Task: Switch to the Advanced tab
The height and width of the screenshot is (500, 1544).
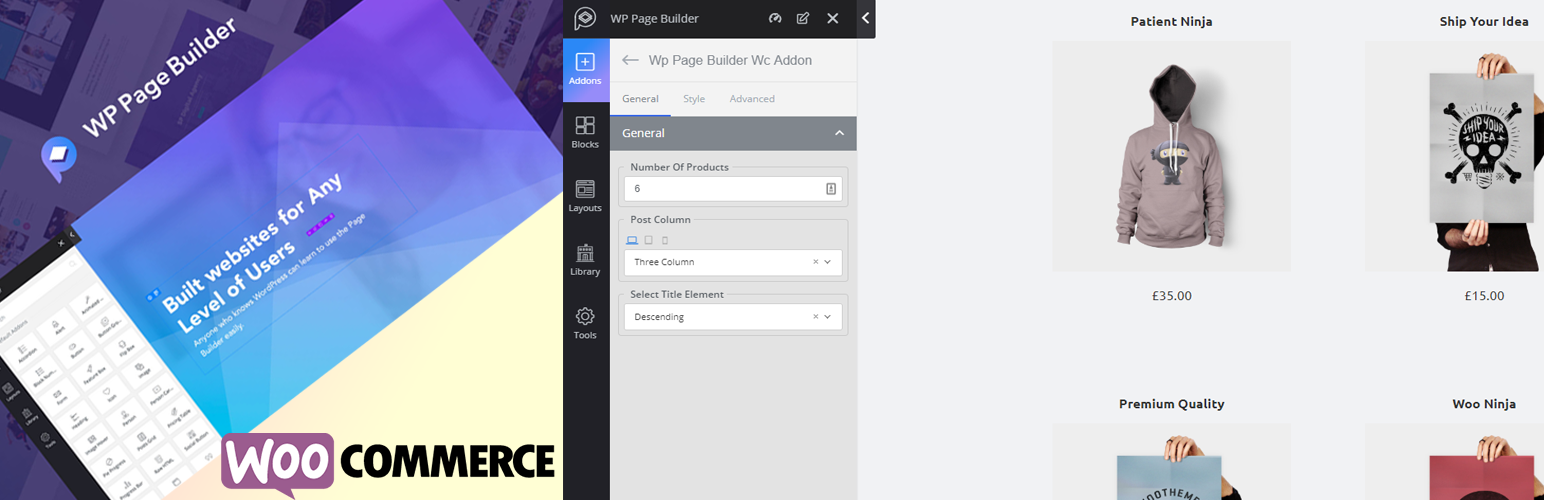Action: (752, 99)
